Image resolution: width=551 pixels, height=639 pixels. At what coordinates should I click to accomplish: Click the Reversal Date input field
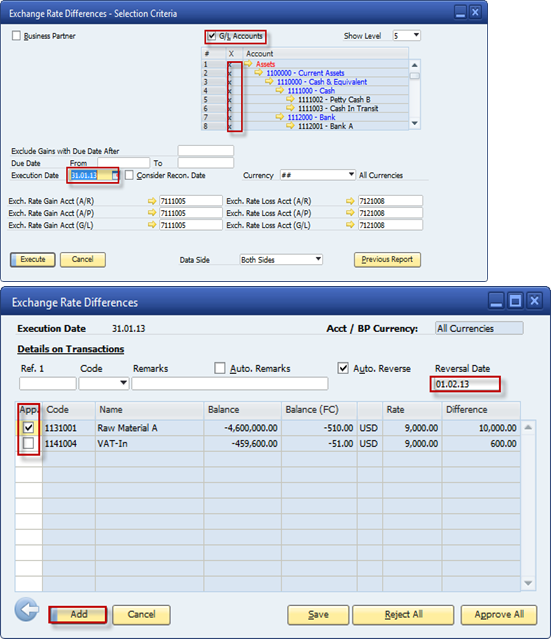point(465,384)
